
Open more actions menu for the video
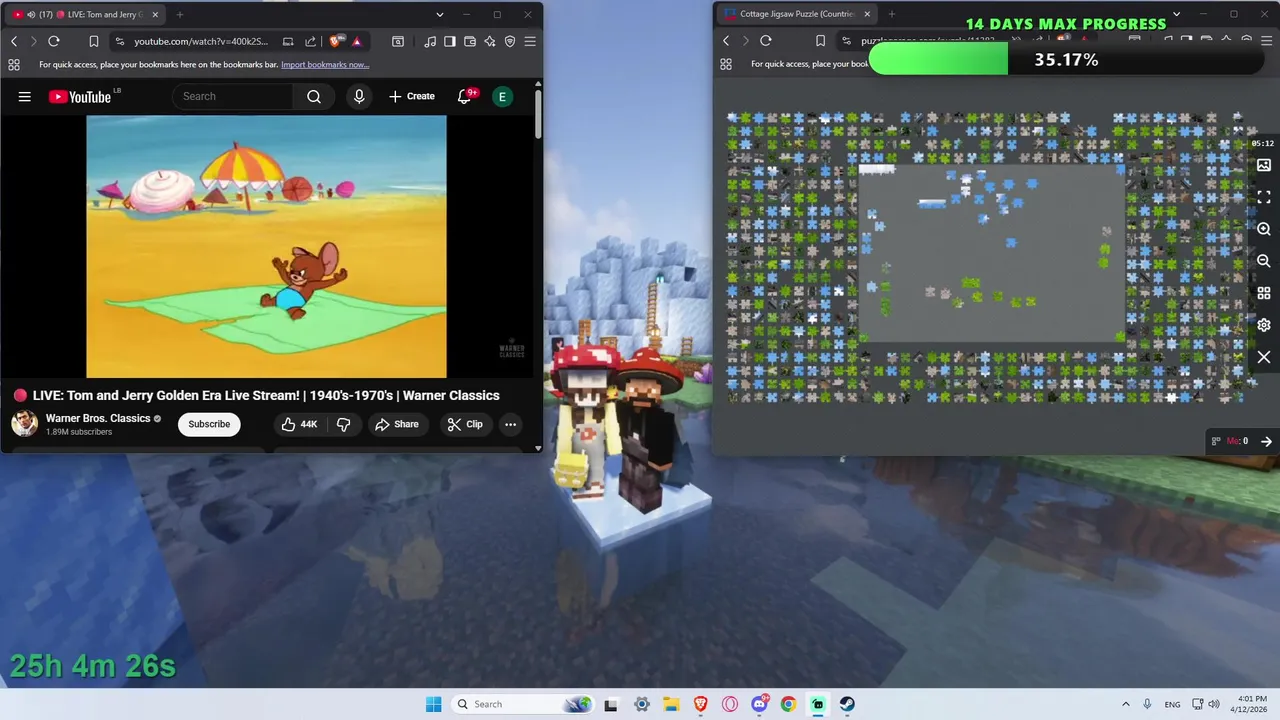(x=510, y=424)
